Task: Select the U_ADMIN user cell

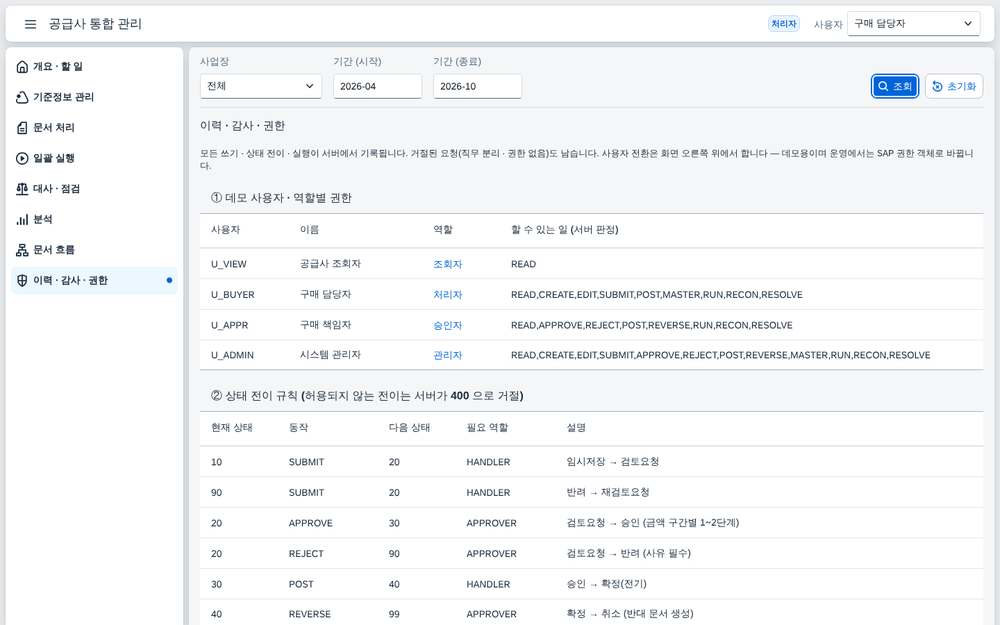Action: point(232,355)
